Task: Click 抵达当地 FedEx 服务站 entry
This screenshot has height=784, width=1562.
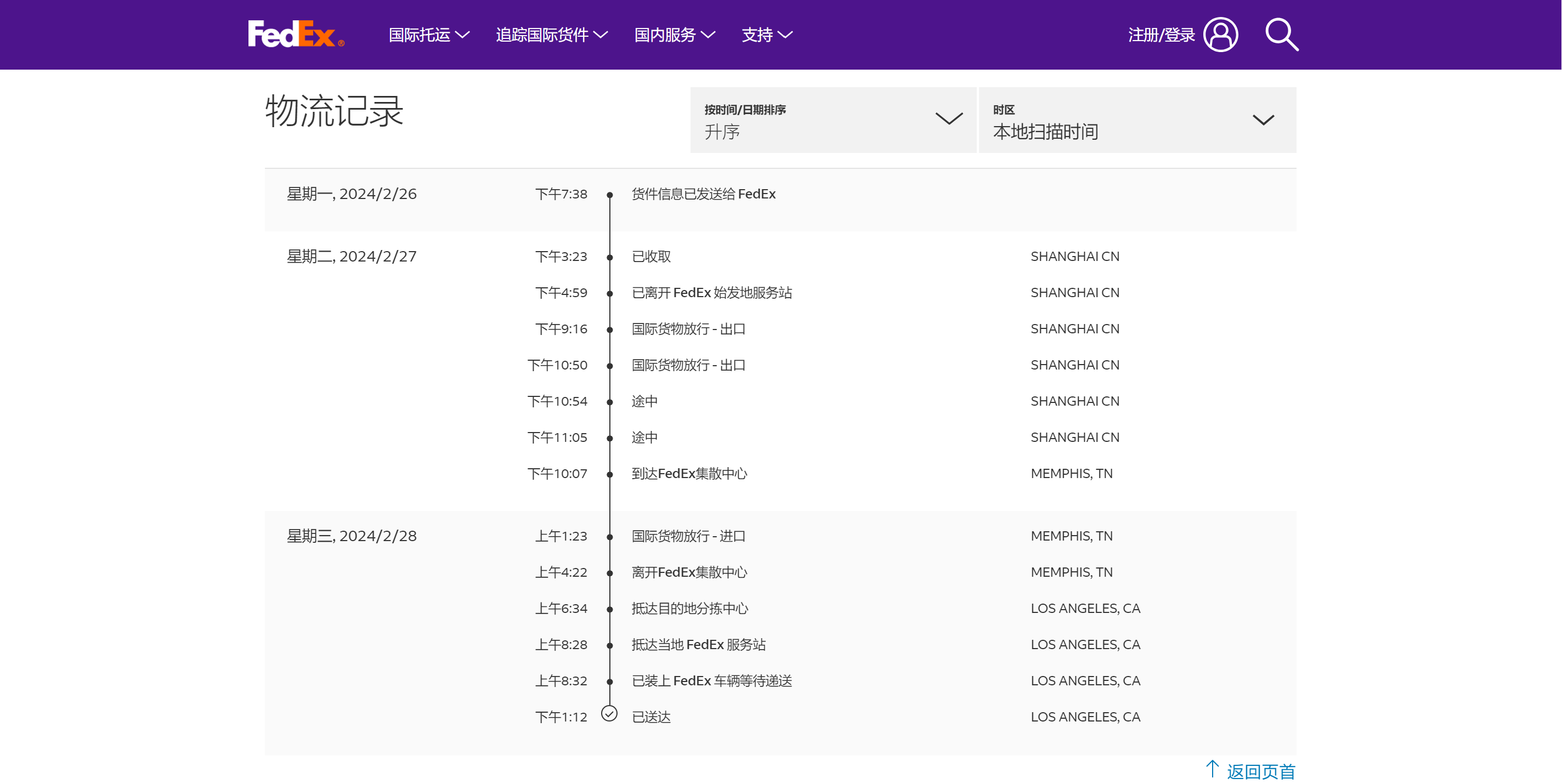Action: [699, 645]
